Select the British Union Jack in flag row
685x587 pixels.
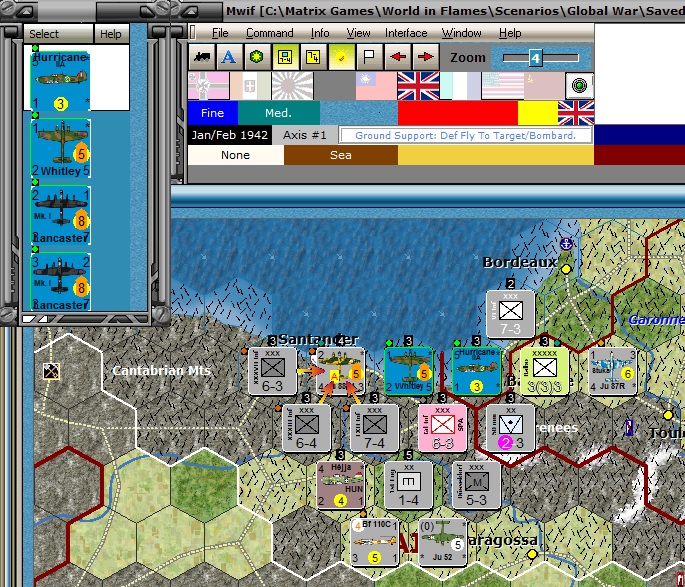pos(418,86)
